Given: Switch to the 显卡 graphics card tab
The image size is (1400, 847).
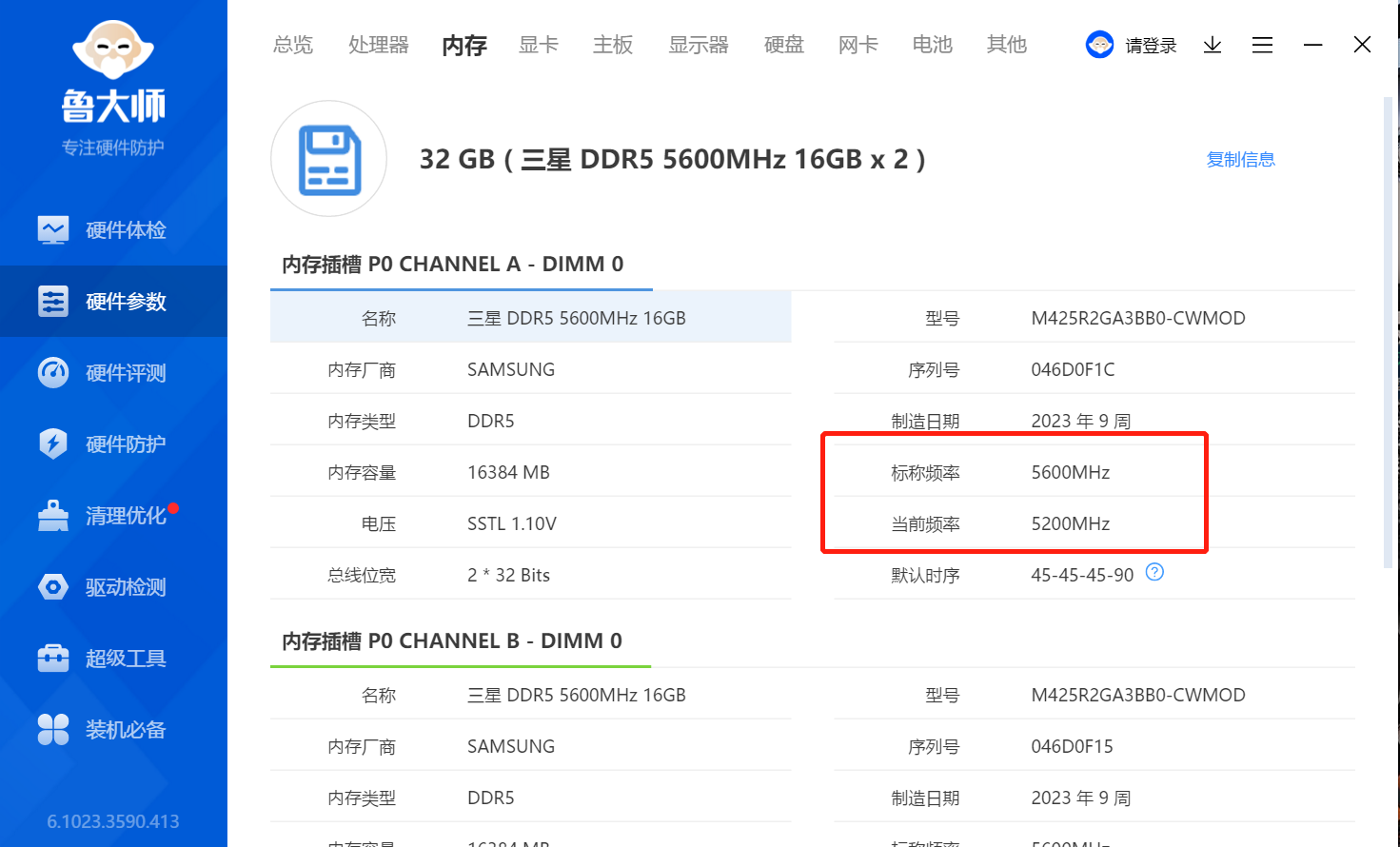Looking at the screenshot, I should tap(539, 45).
